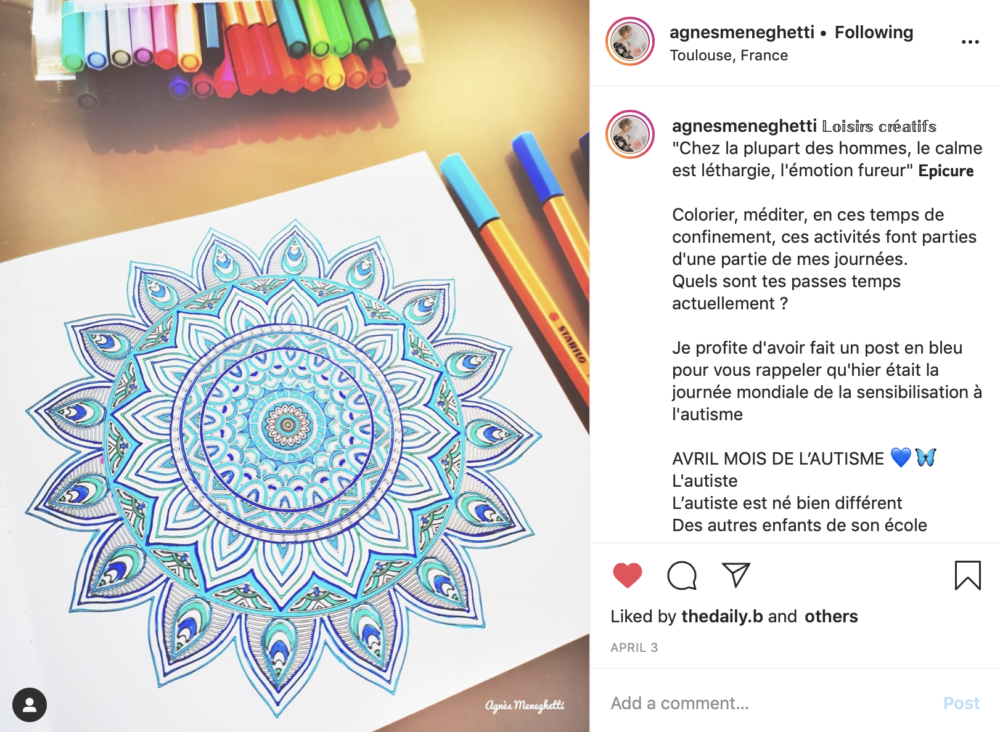Screen dimensions: 1000x732
Task: Show tagged people via the person icon
Action: coord(29,705)
